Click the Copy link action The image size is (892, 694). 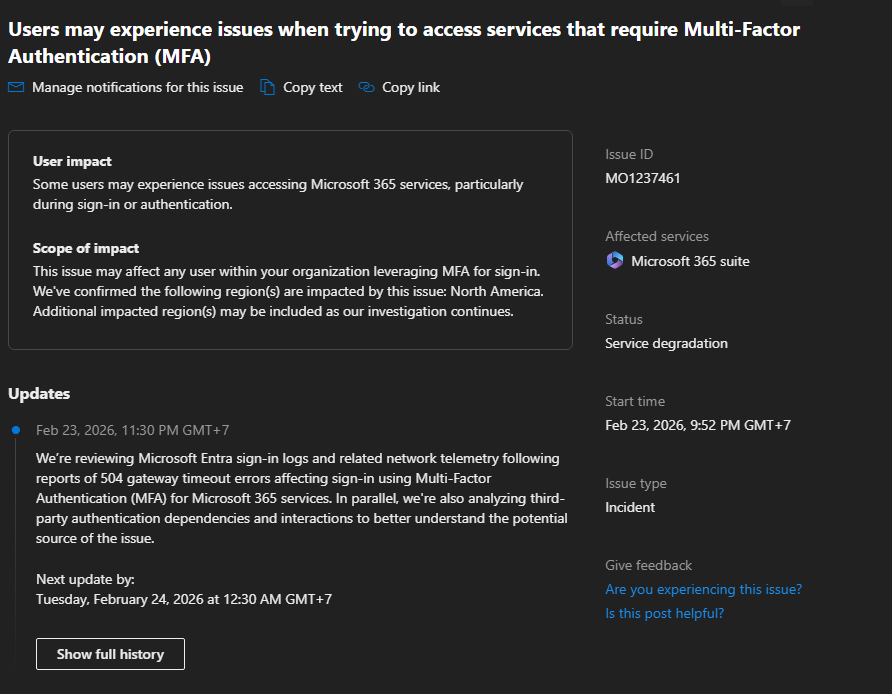click(x=409, y=87)
